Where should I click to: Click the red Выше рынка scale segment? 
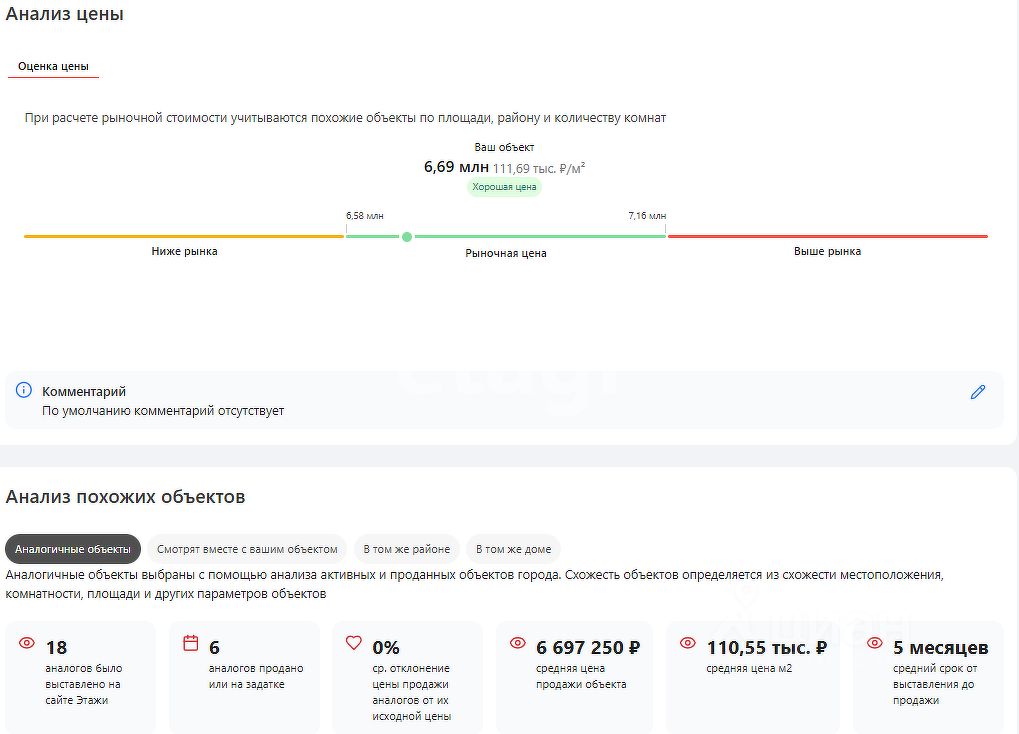(x=827, y=237)
